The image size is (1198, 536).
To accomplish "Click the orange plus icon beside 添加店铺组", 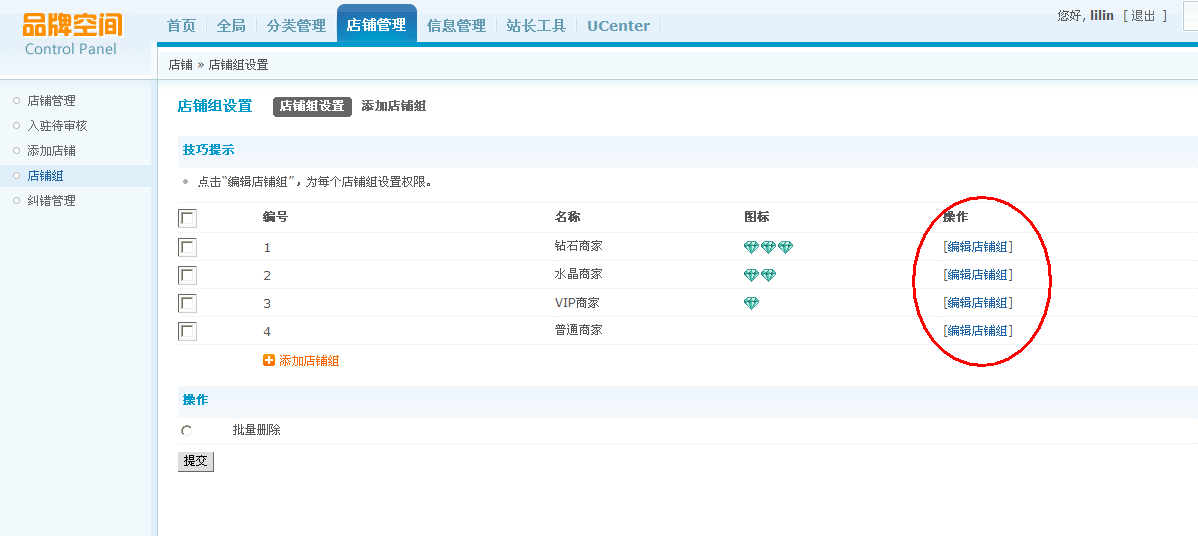I will click(x=269, y=360).
